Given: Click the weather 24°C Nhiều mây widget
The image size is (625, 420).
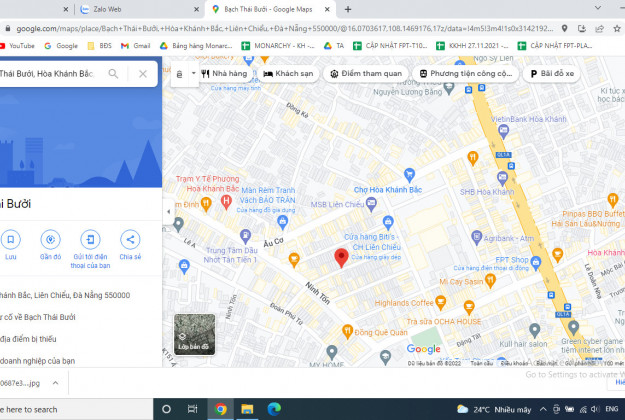Looking at the screenshot, I should (494, 409).
